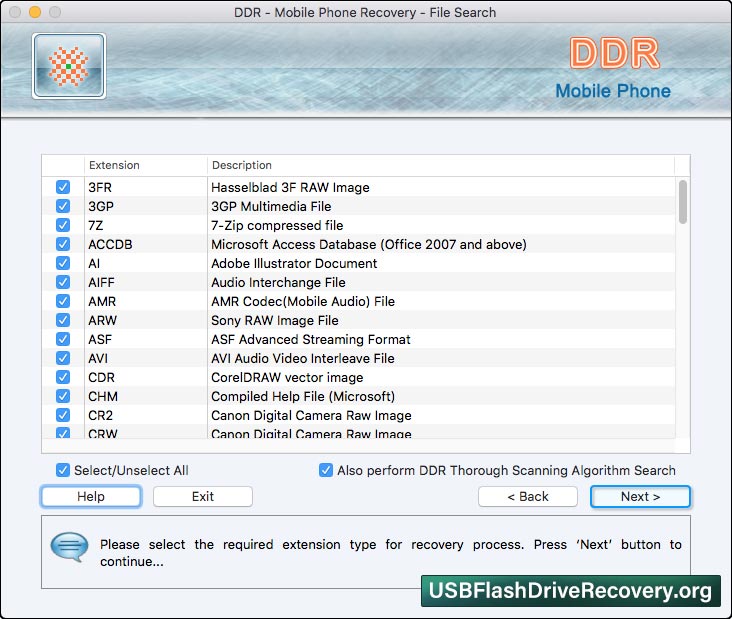732x619 pixels.
Task: Click the Next button
Action: coord(640,496)
